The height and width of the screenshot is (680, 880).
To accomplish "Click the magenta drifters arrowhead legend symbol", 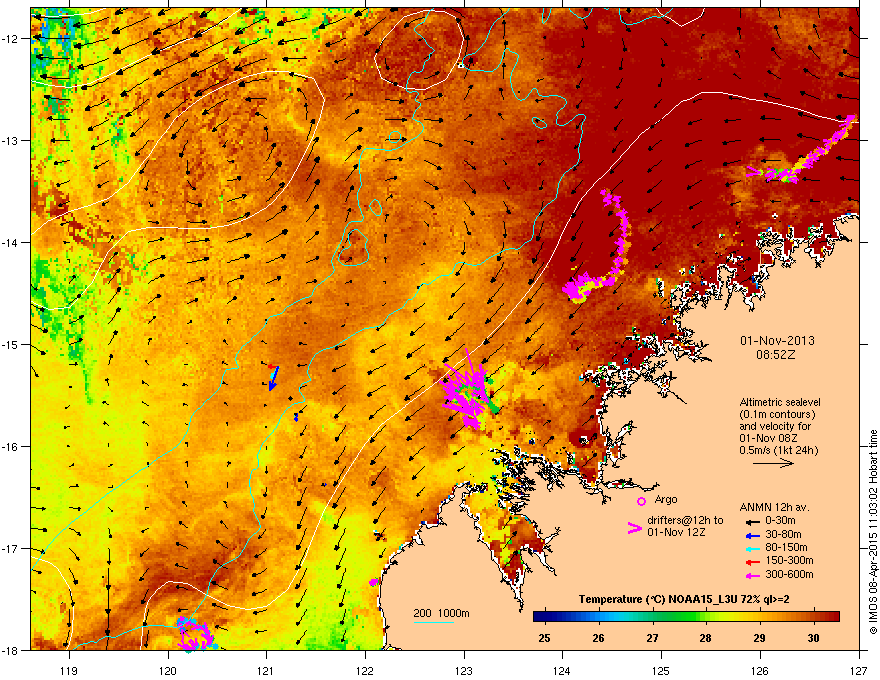I will tap(635, 528).
